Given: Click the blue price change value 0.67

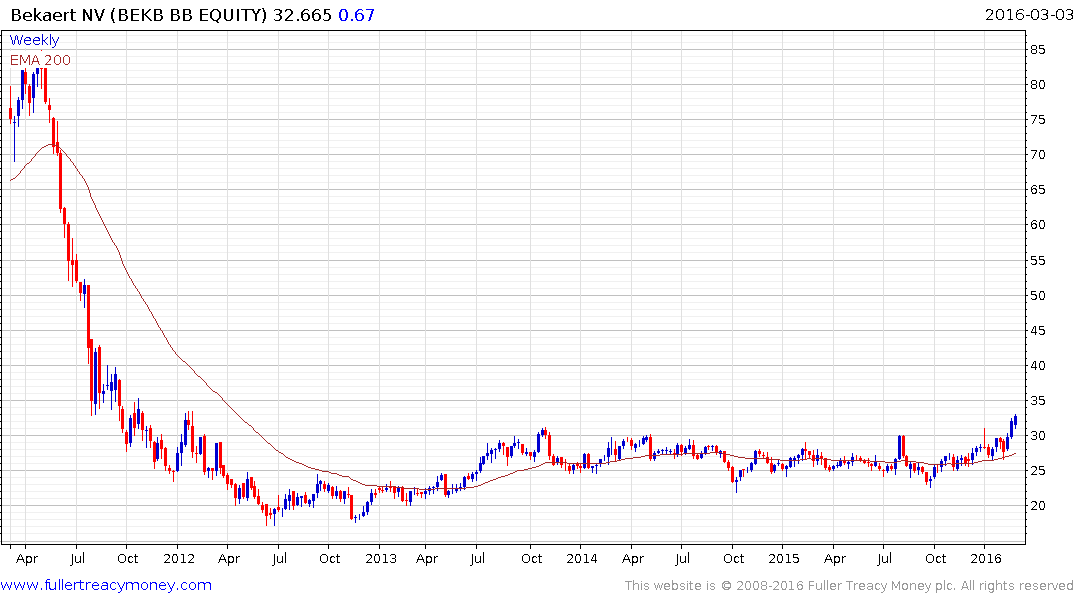Looking at the screenshot, I should coord(357,14).
